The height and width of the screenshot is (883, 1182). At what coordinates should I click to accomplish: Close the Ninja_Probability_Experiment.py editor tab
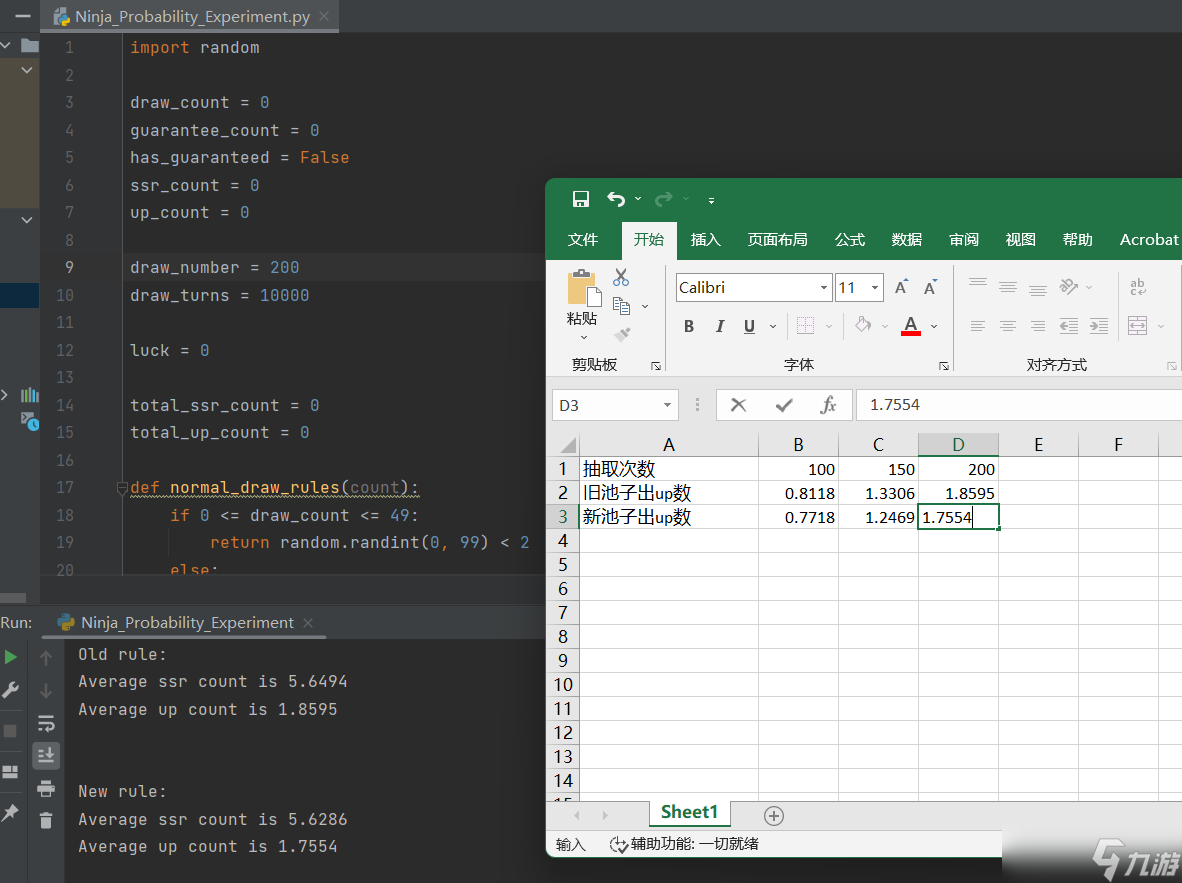click(x=324, y=16)
